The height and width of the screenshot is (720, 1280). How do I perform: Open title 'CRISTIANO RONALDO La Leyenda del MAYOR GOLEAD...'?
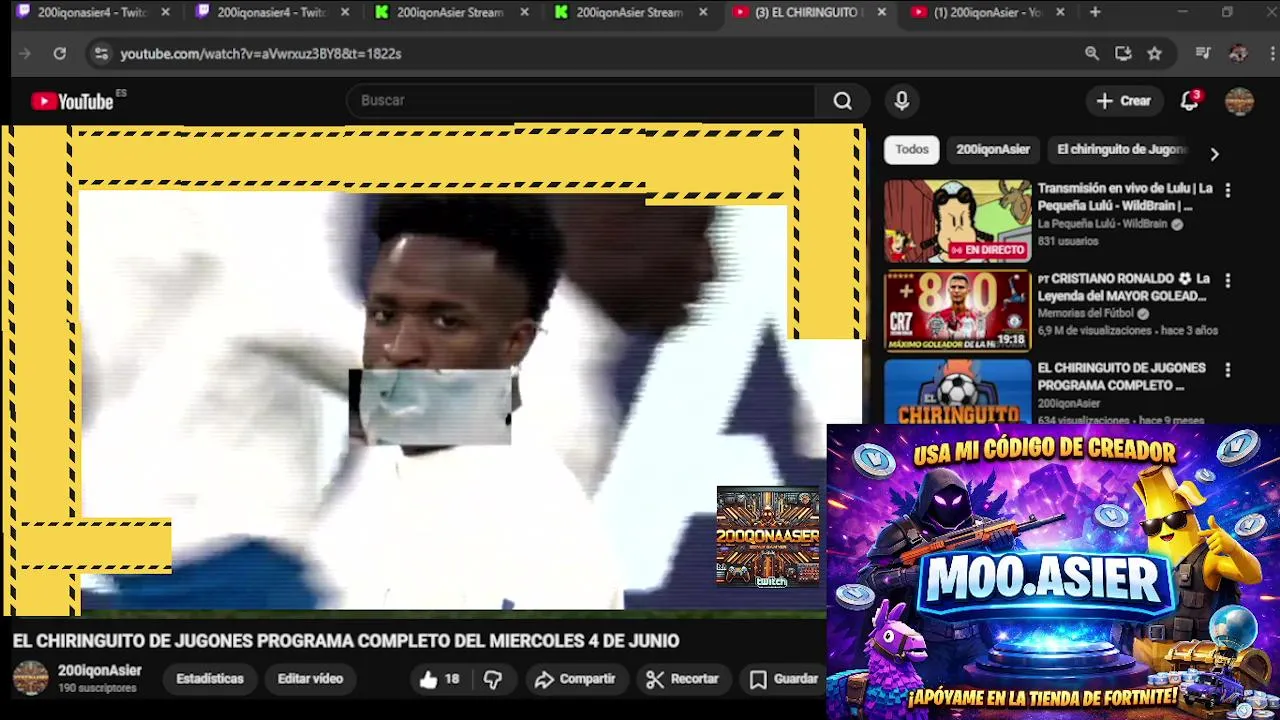point(1124,287)
